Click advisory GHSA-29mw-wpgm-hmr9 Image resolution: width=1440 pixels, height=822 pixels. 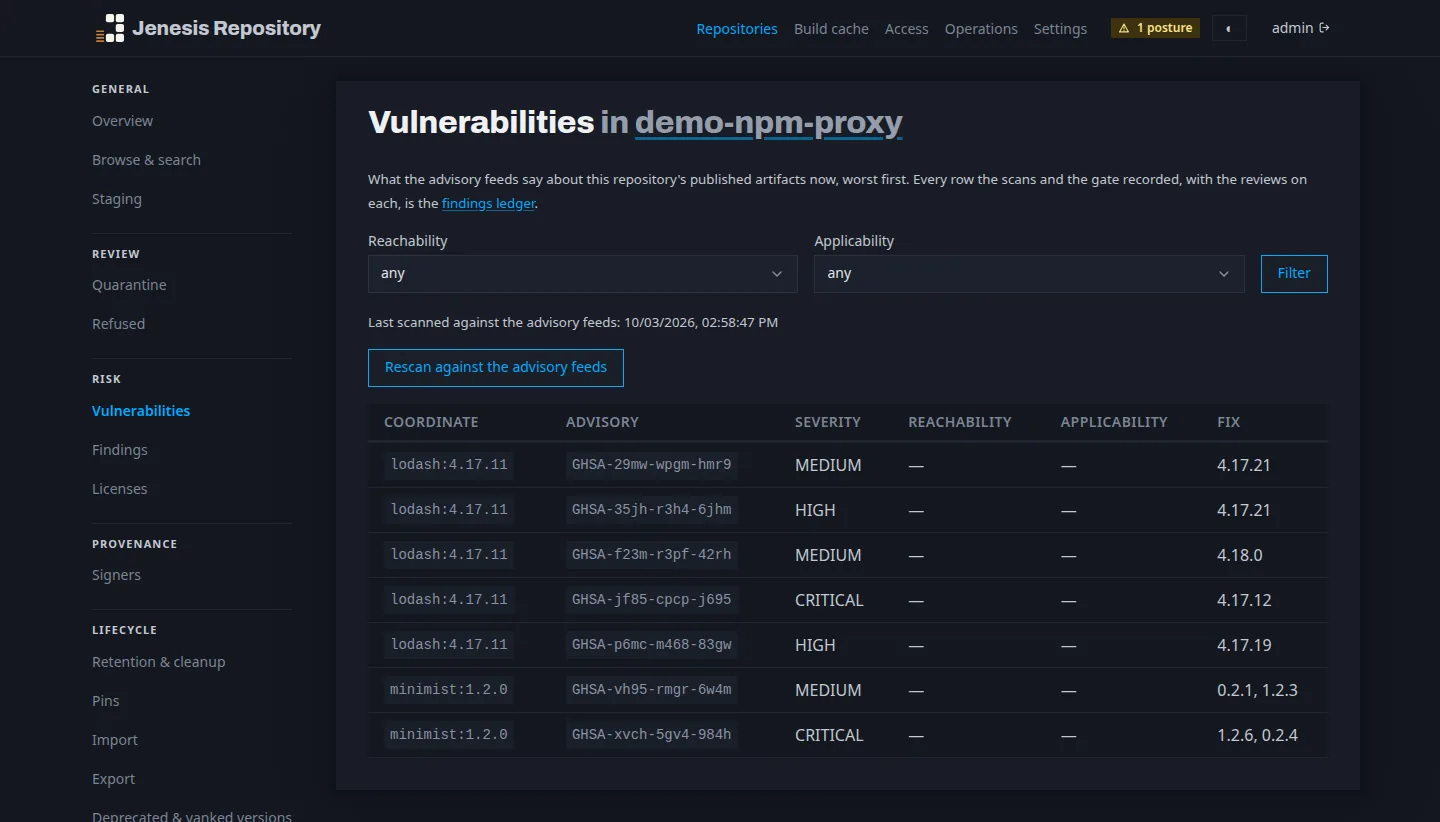coord(652,465)
